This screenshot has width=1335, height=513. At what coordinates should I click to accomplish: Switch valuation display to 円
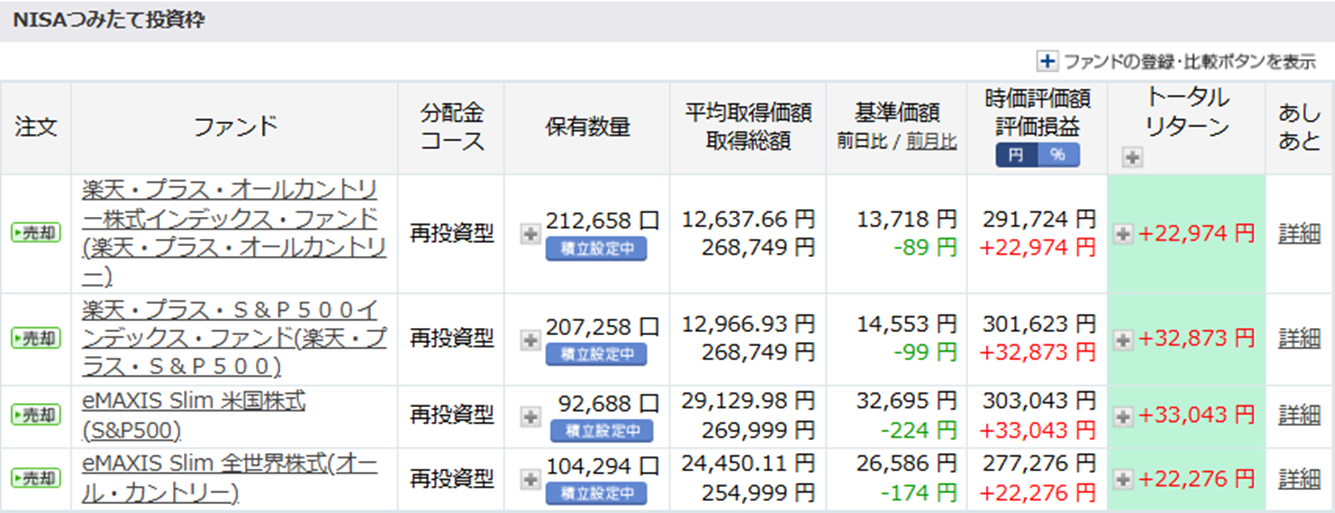pyautogui.click(x=1016, y=155)
